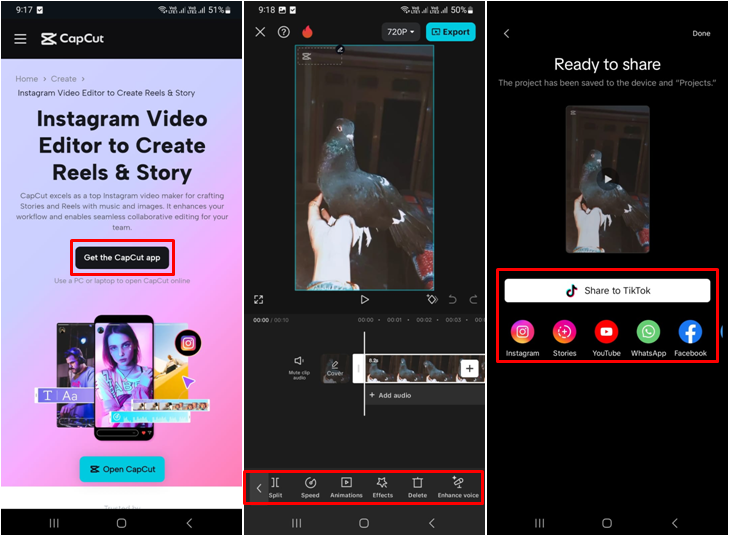Tap the red flame icon in editor
Image resolution: width=729 pixels, height=535 pixels.
[x=307, y=32]
